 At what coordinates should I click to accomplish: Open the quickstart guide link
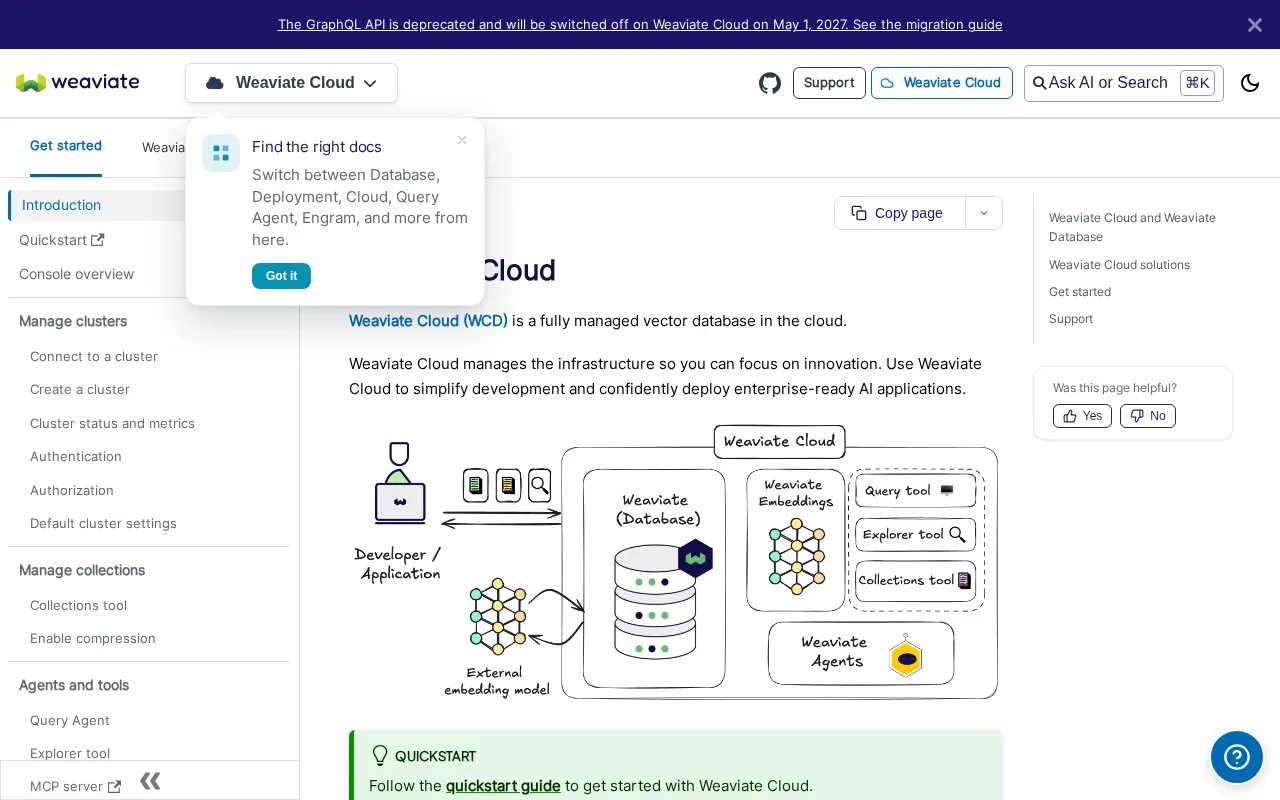(503, 786)
